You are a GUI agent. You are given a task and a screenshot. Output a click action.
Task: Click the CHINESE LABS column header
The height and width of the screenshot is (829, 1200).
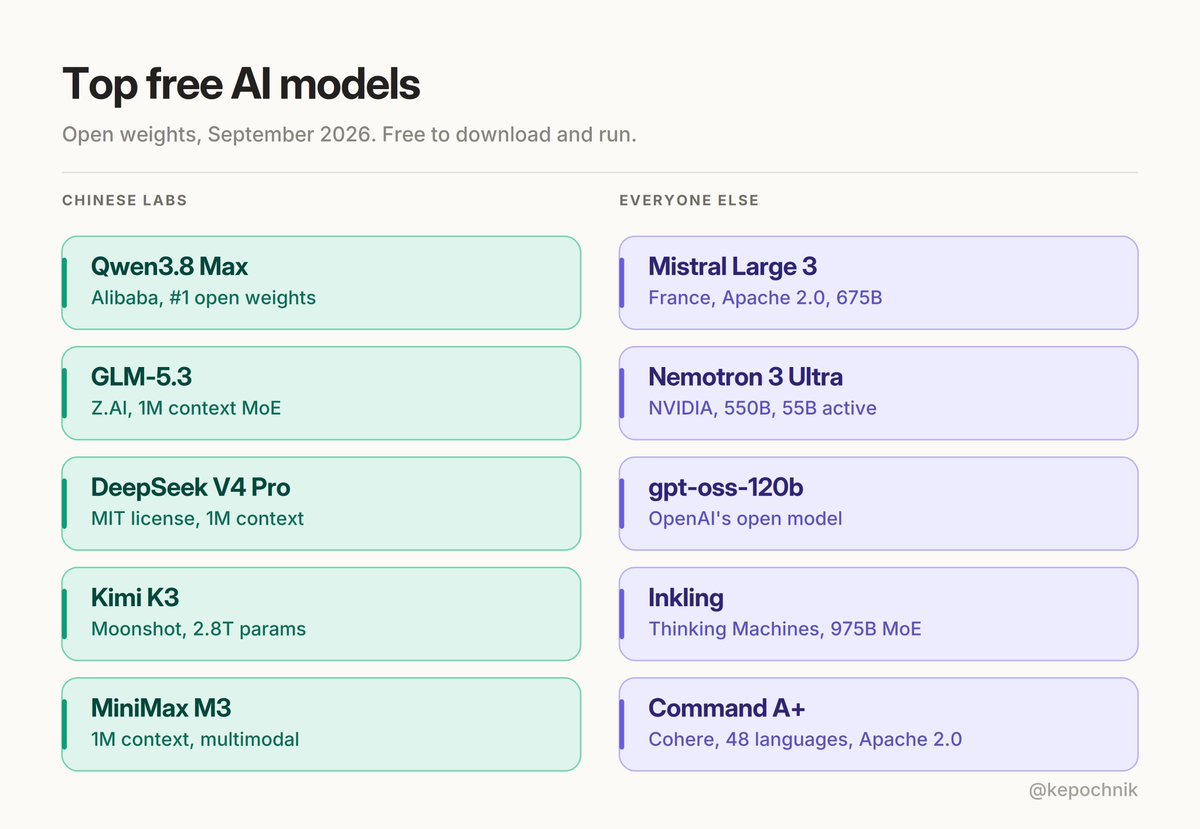point(125,200)
